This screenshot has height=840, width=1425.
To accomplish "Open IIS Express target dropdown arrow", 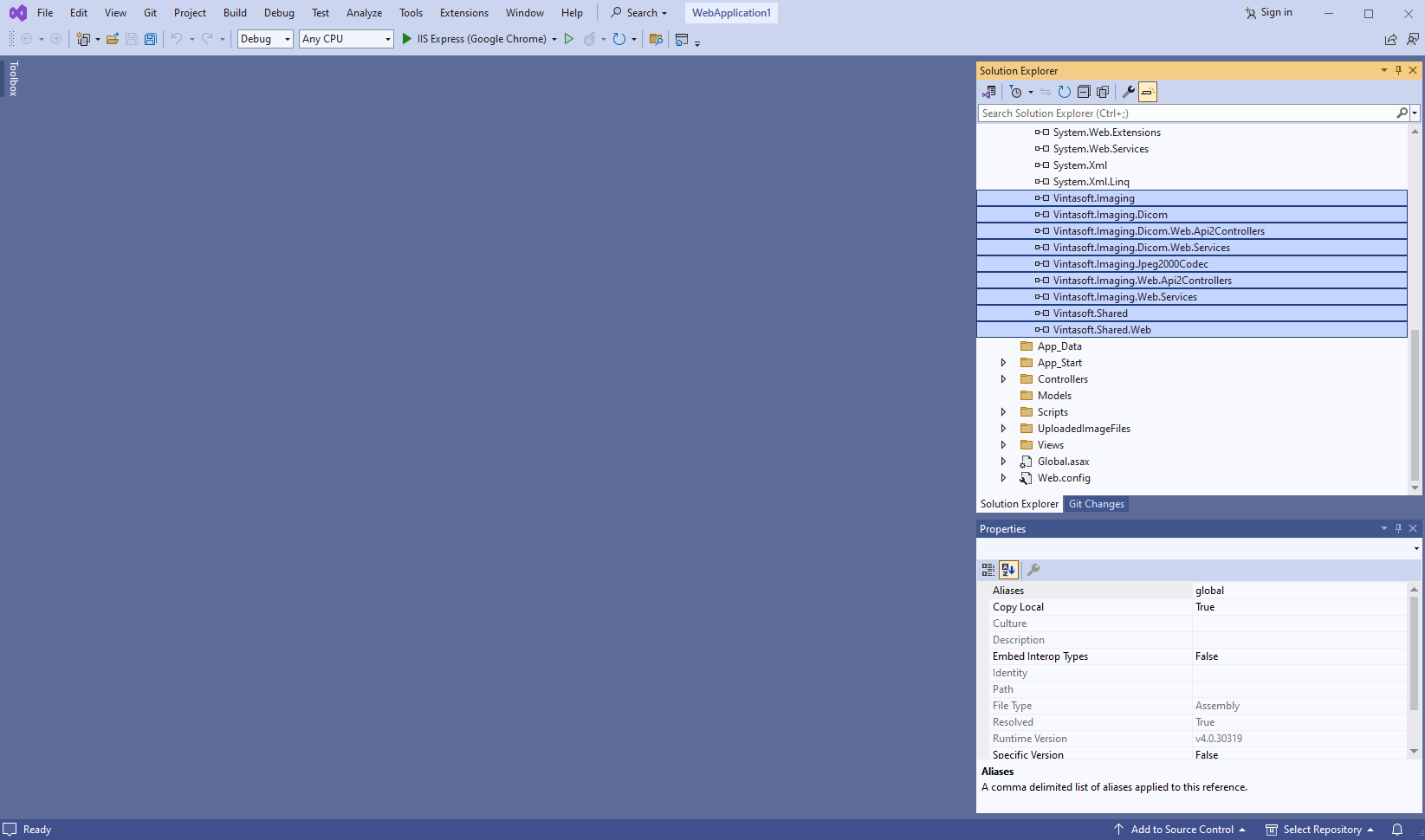I will point(554,39).
